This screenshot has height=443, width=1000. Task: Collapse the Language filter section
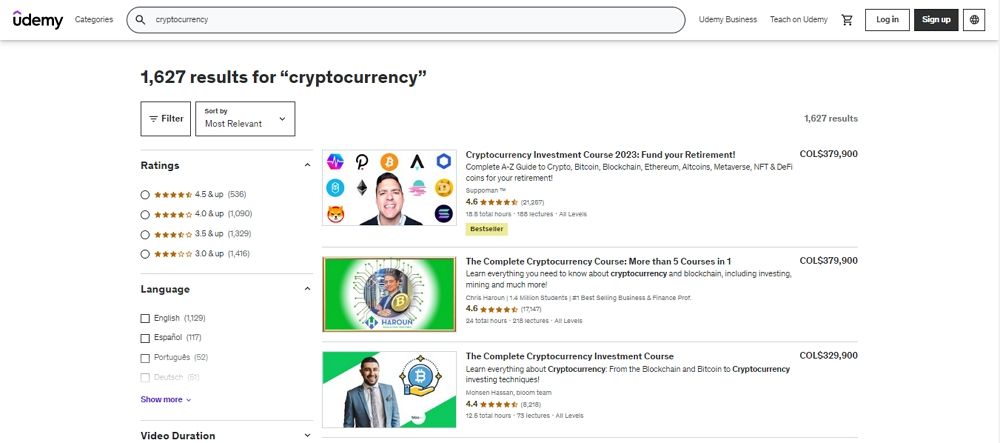point(307,289)
